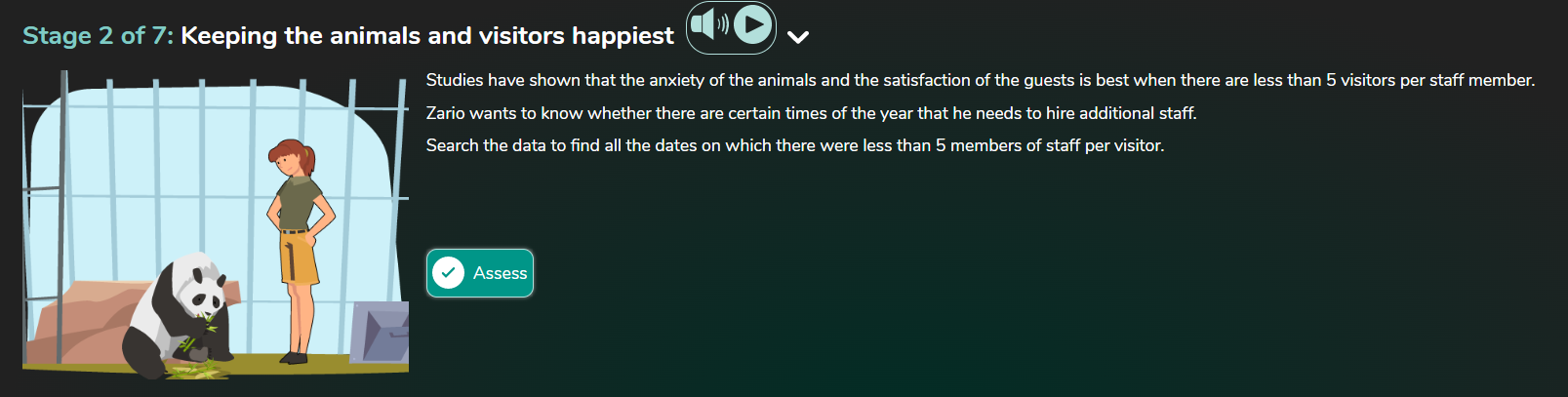Click the zookeeper's red-haired head
The height and width of the screenshot is (397, 1568).
(291, 156)
